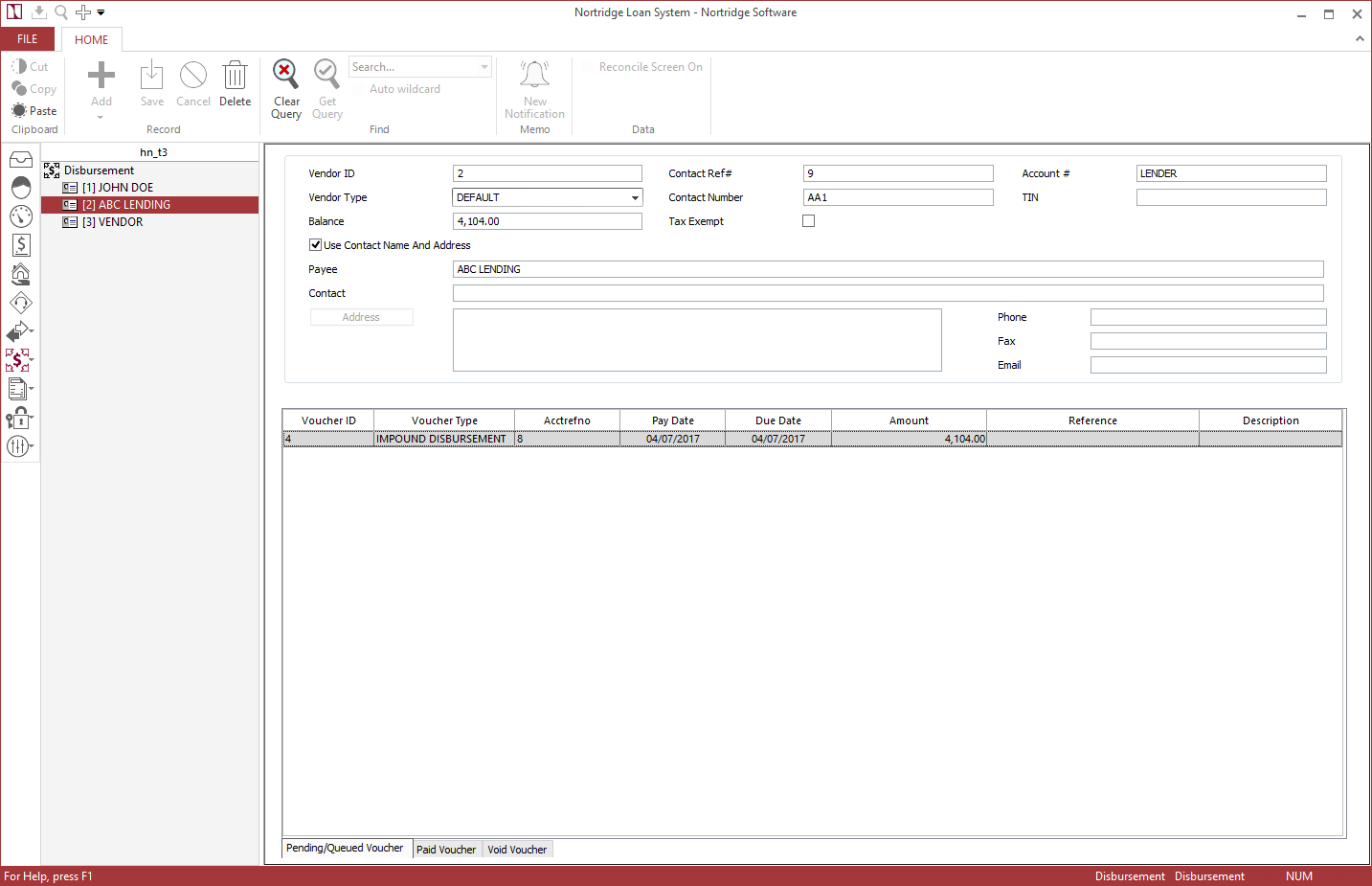Select the IMPOUND DISBURSEMENT voucher row cell
The height and width of the screenshot is (886, 1372).
[444, 439]
